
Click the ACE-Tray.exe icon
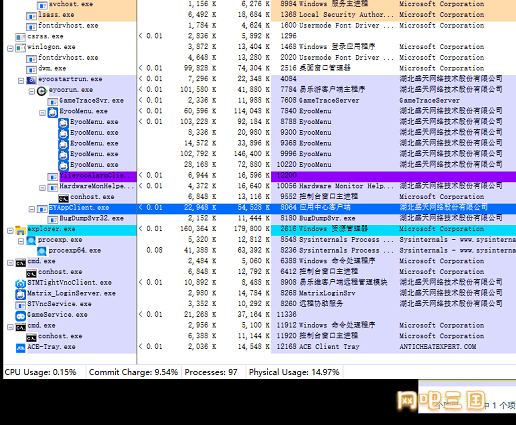coord(21,348)
